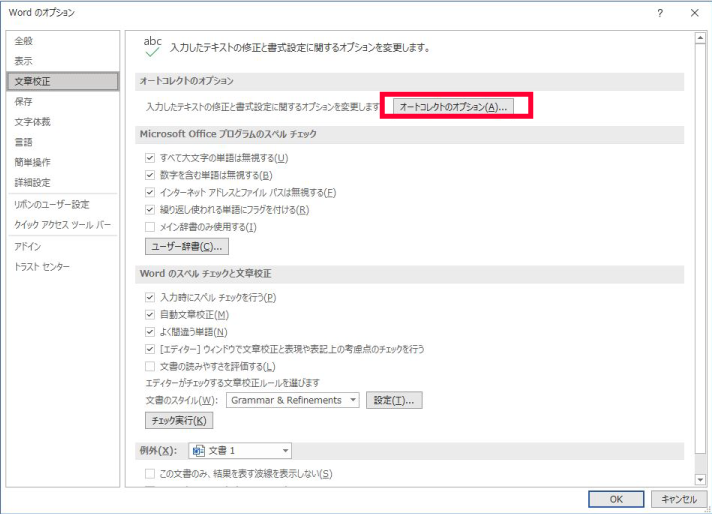Image resolution: width=712 pixels, height=514 pixels.
Task: Toggle すべて大文字の単語は無視する checkbox
Action: pyautogui.click(x=150, y=158)
